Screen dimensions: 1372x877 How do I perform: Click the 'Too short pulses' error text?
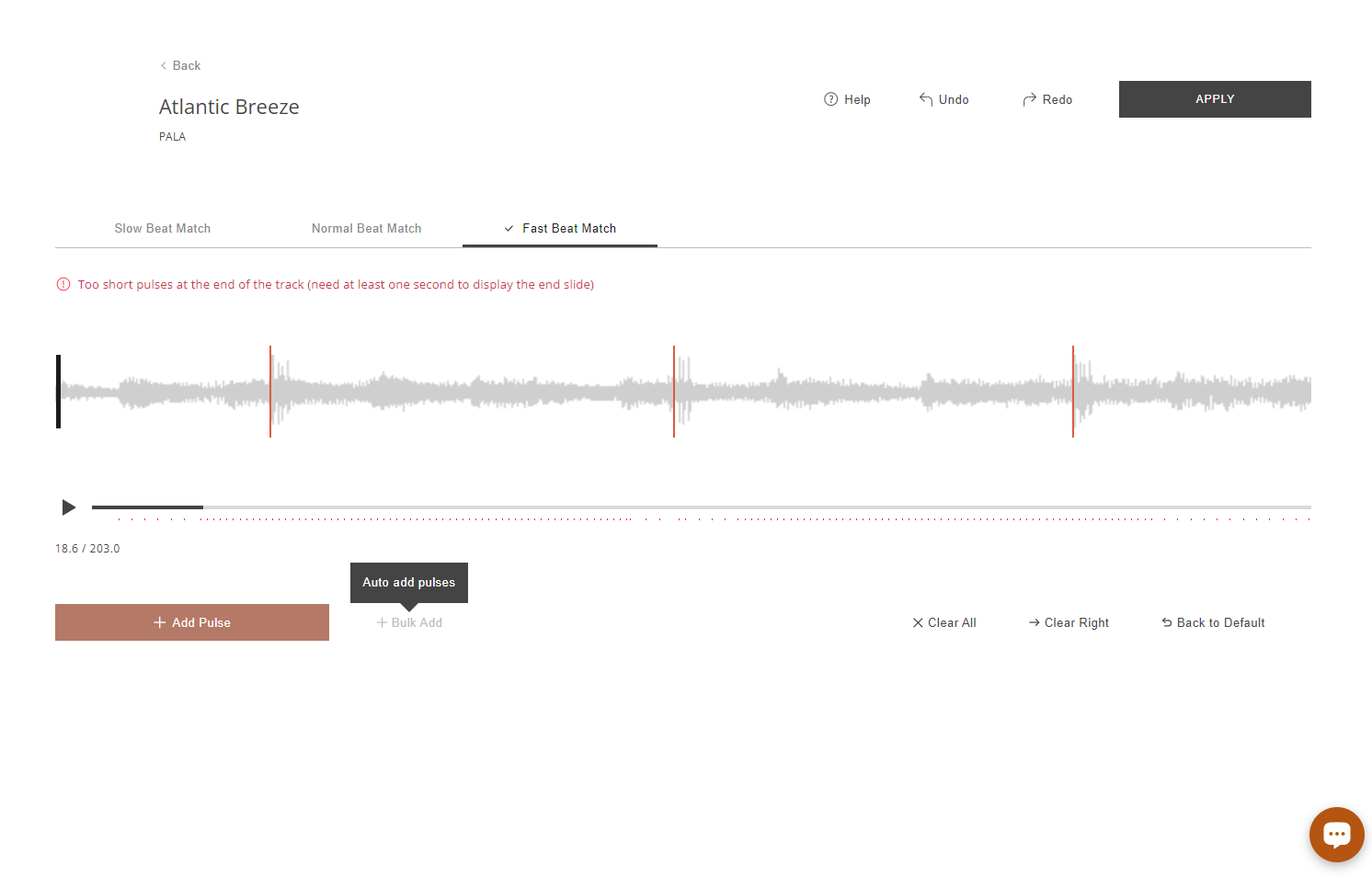click(x=336, y=284)
